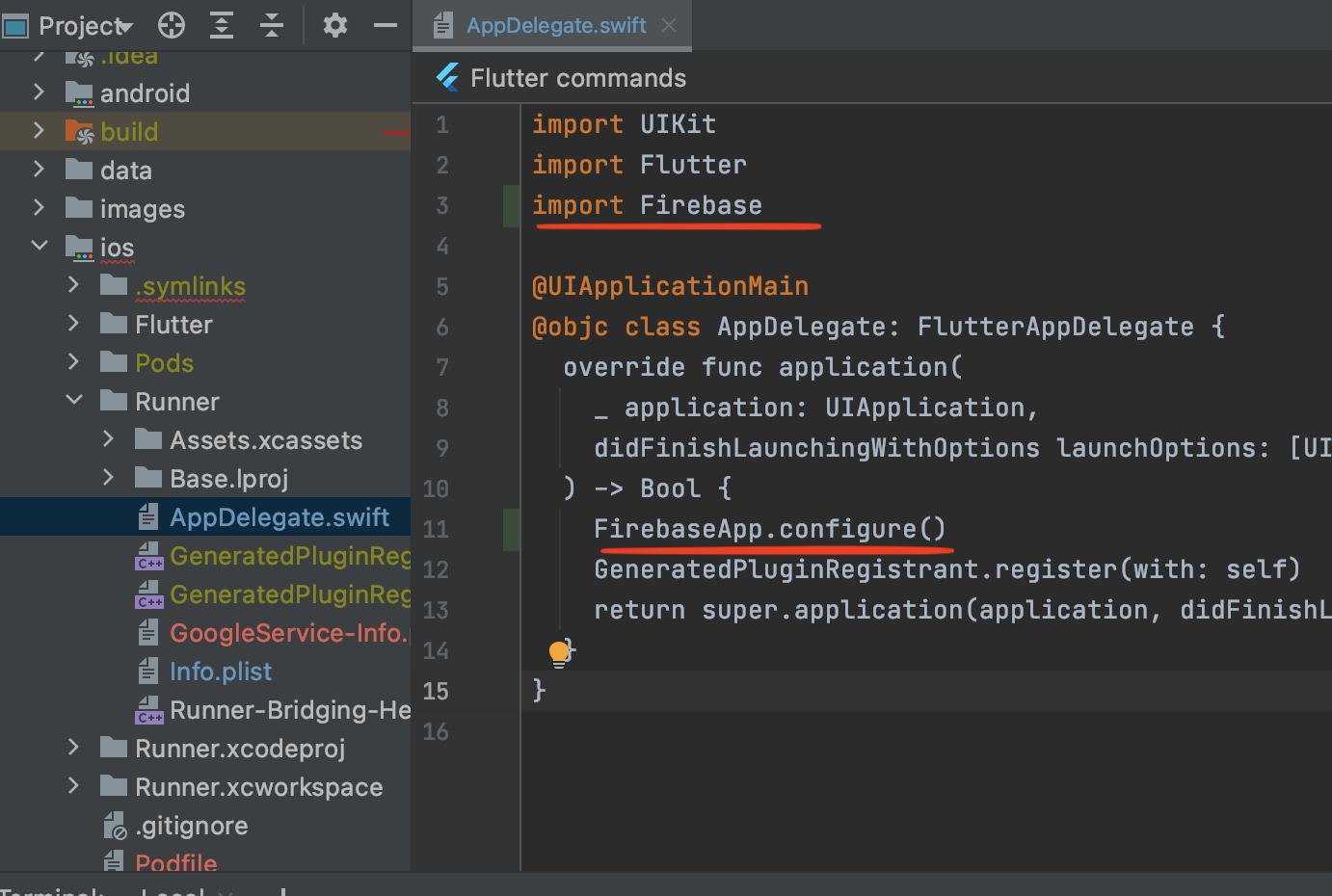The image size is (1332, 896).
Task: Expand the .symlinks folder
Action: click(x=73, y=285)
